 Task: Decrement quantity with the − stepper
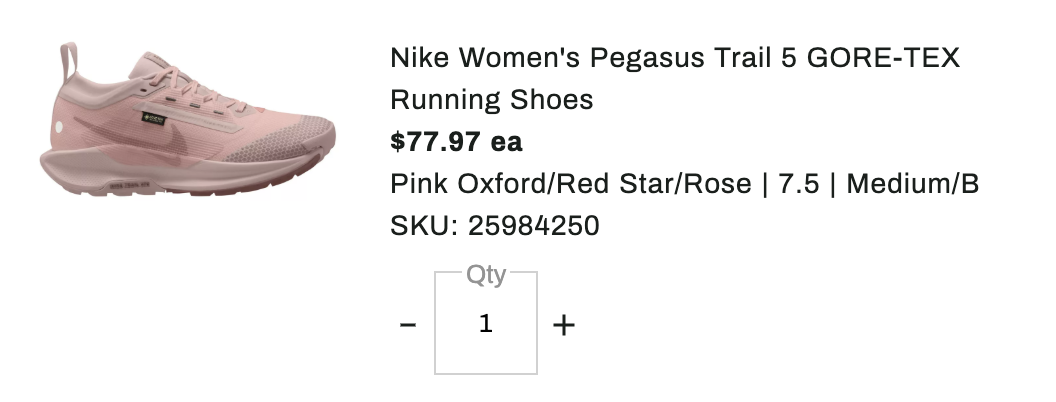click(408, 325)
